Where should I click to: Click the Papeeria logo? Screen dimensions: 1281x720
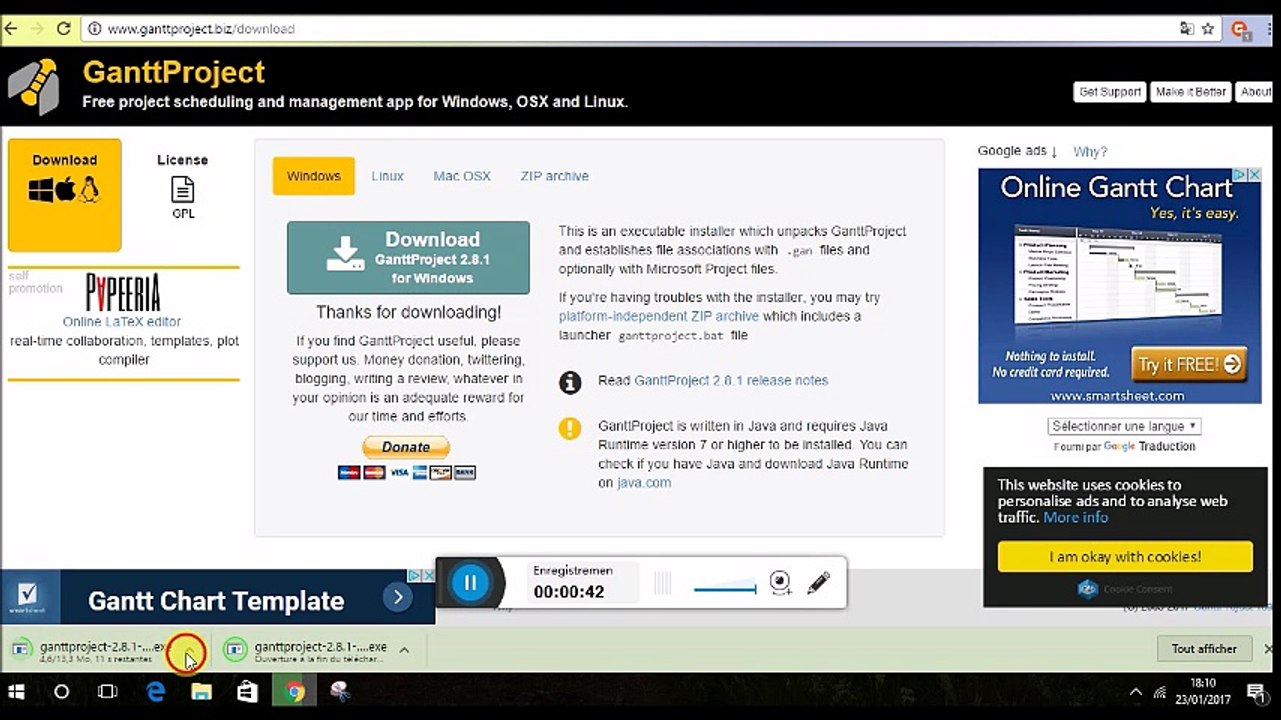pyautogui.click(x=122, y=294)
